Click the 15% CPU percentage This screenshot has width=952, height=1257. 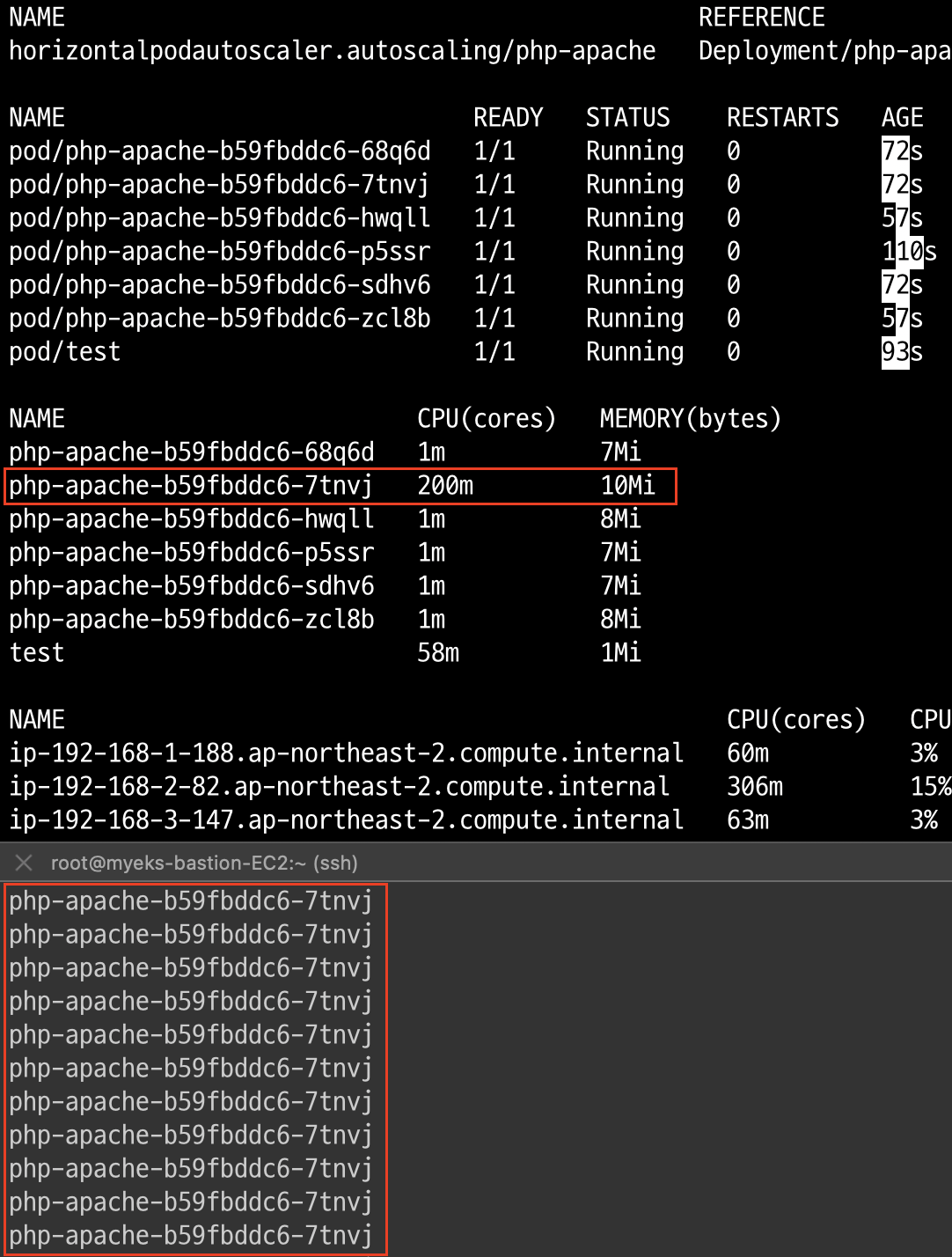click(931, 787)
